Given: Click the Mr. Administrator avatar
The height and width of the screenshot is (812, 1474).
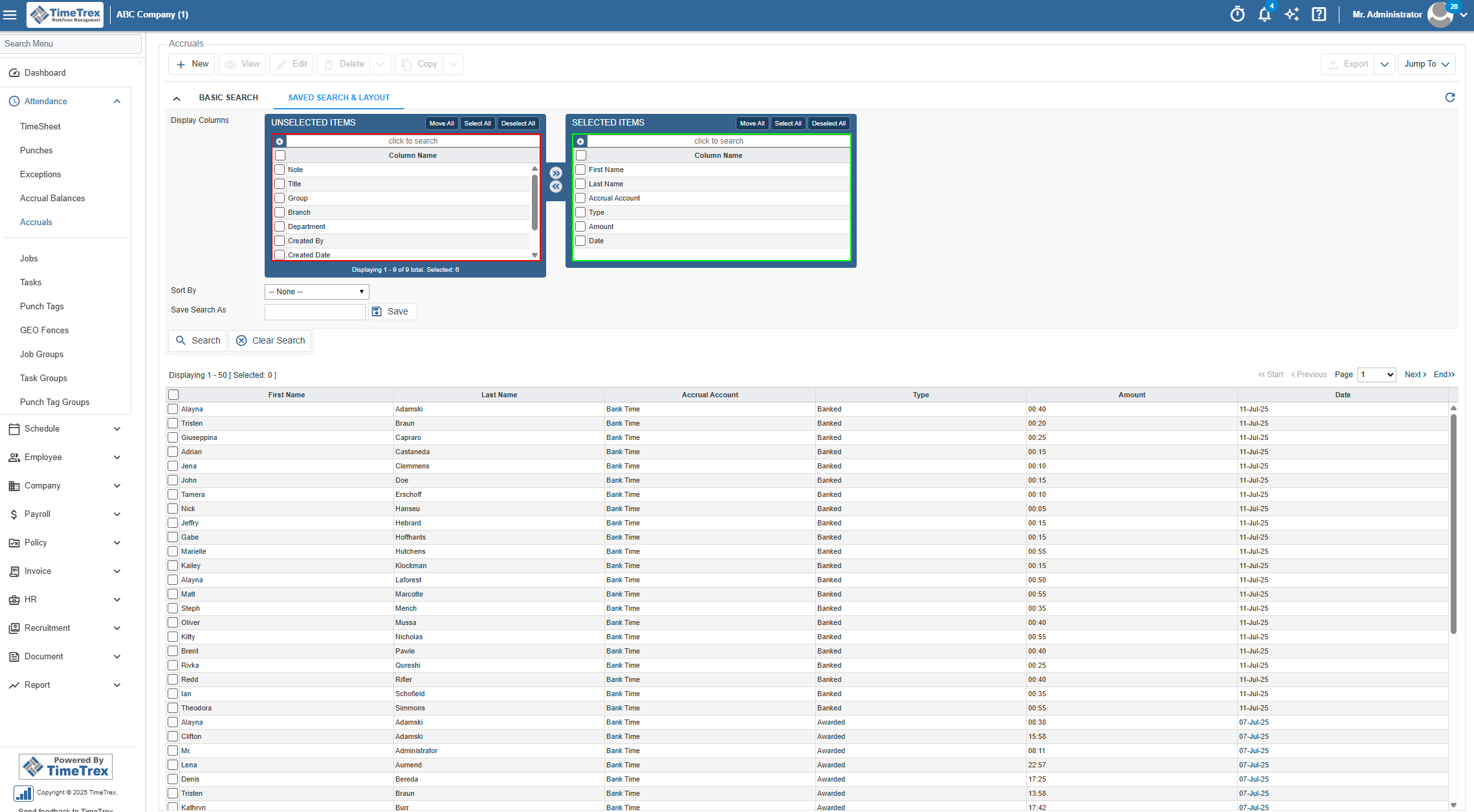Looking at the screenshot, I should [x=1440, y=14].
